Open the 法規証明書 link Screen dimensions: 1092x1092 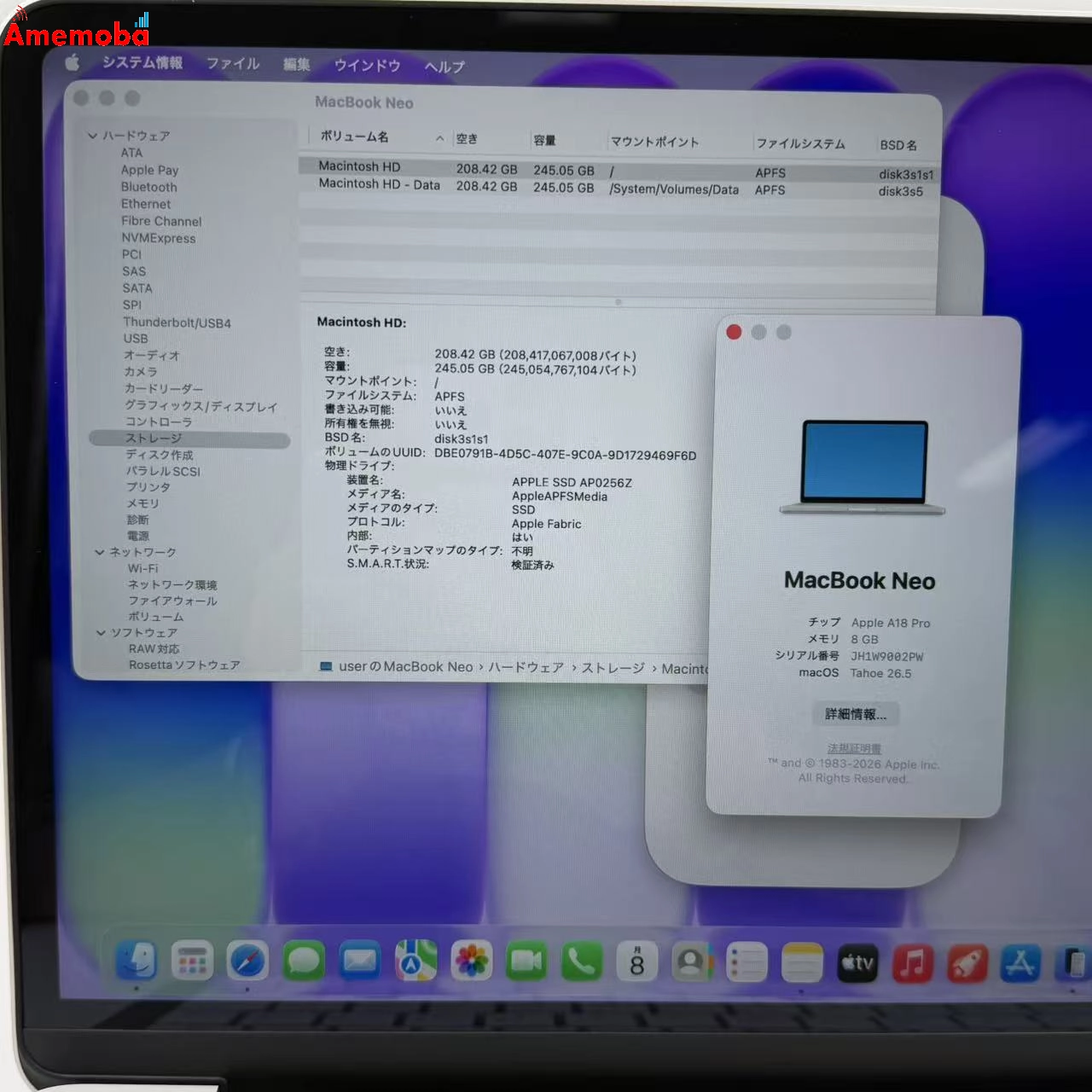tap(854, 749)
